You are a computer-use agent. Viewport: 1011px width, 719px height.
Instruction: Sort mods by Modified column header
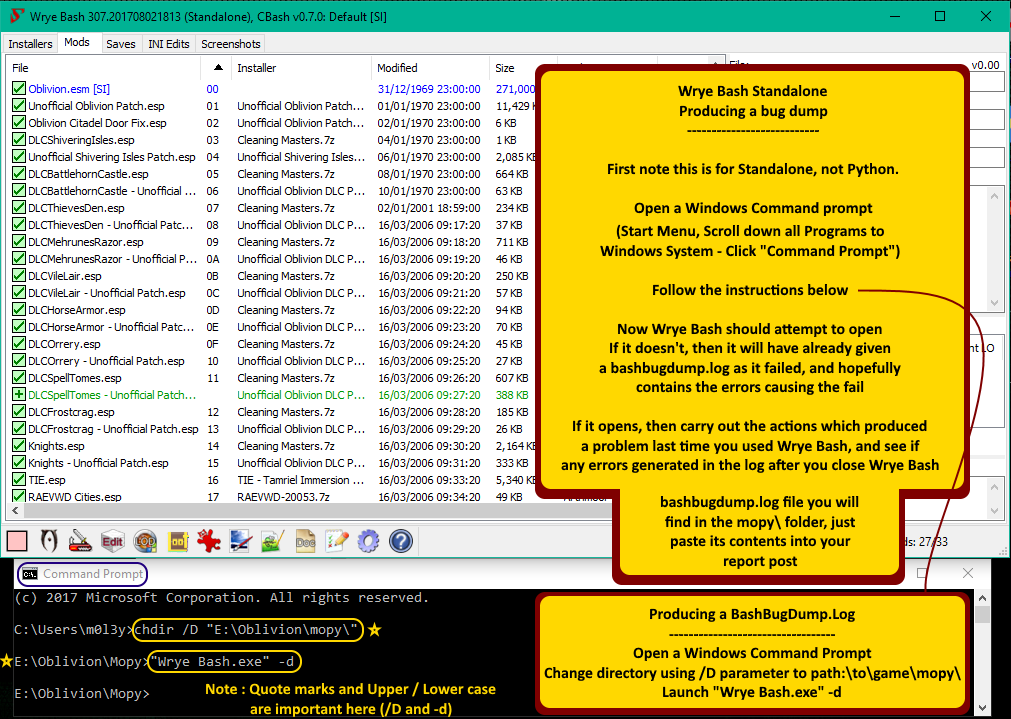click(x=397, y=68)
